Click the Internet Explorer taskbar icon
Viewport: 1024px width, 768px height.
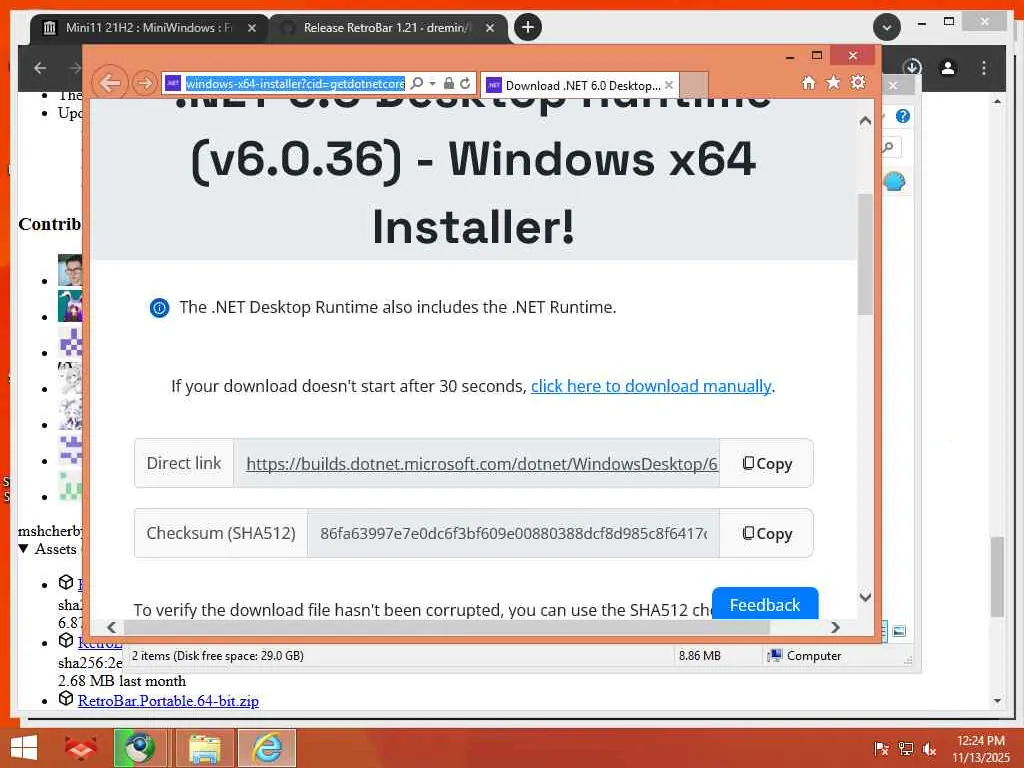coord(267,748)
